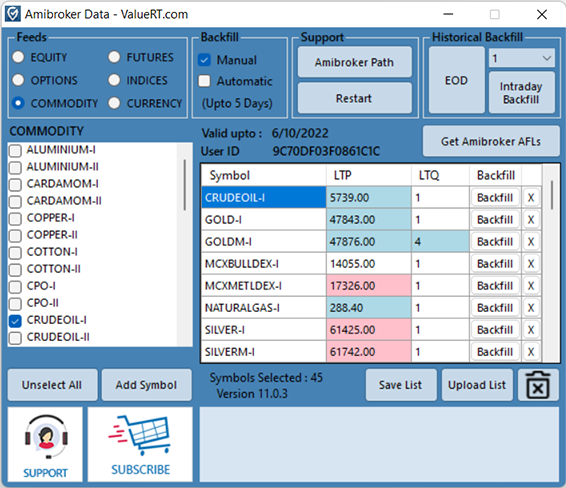Enable the Automatic backfill checkbox
This screenshot has width=566, height=488.
pos(204,81)
